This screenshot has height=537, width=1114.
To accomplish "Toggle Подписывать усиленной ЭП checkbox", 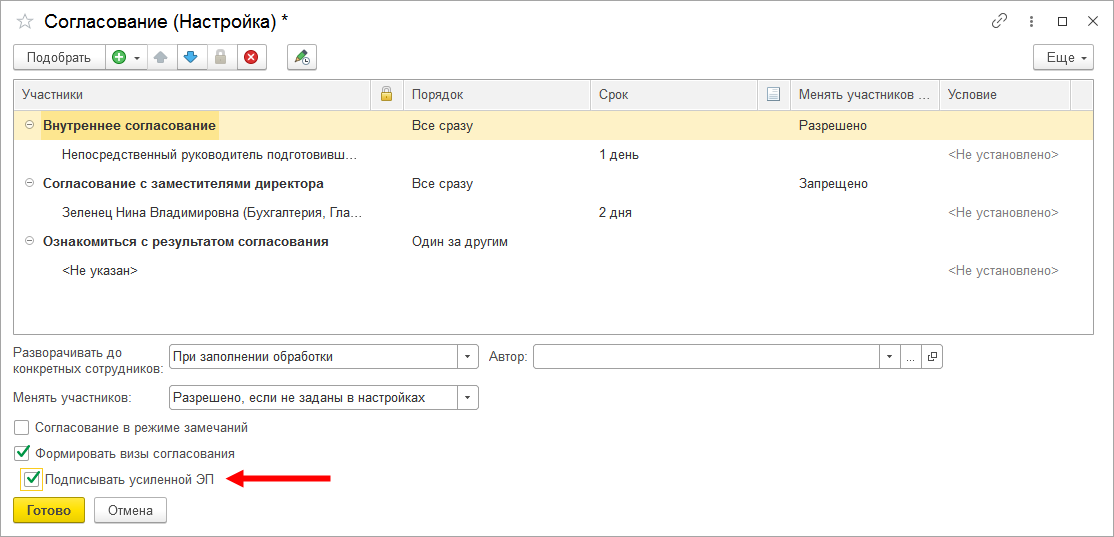I will (x=32, y=480).
